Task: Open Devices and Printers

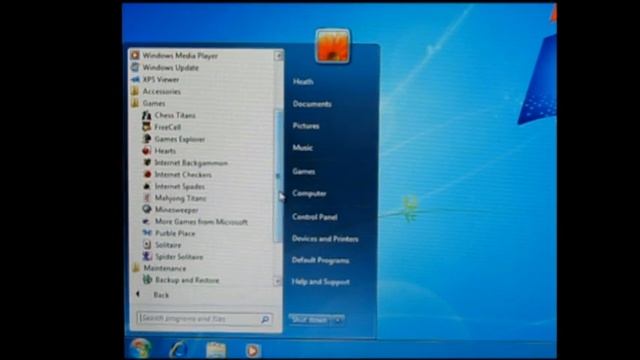Action: 325,239
